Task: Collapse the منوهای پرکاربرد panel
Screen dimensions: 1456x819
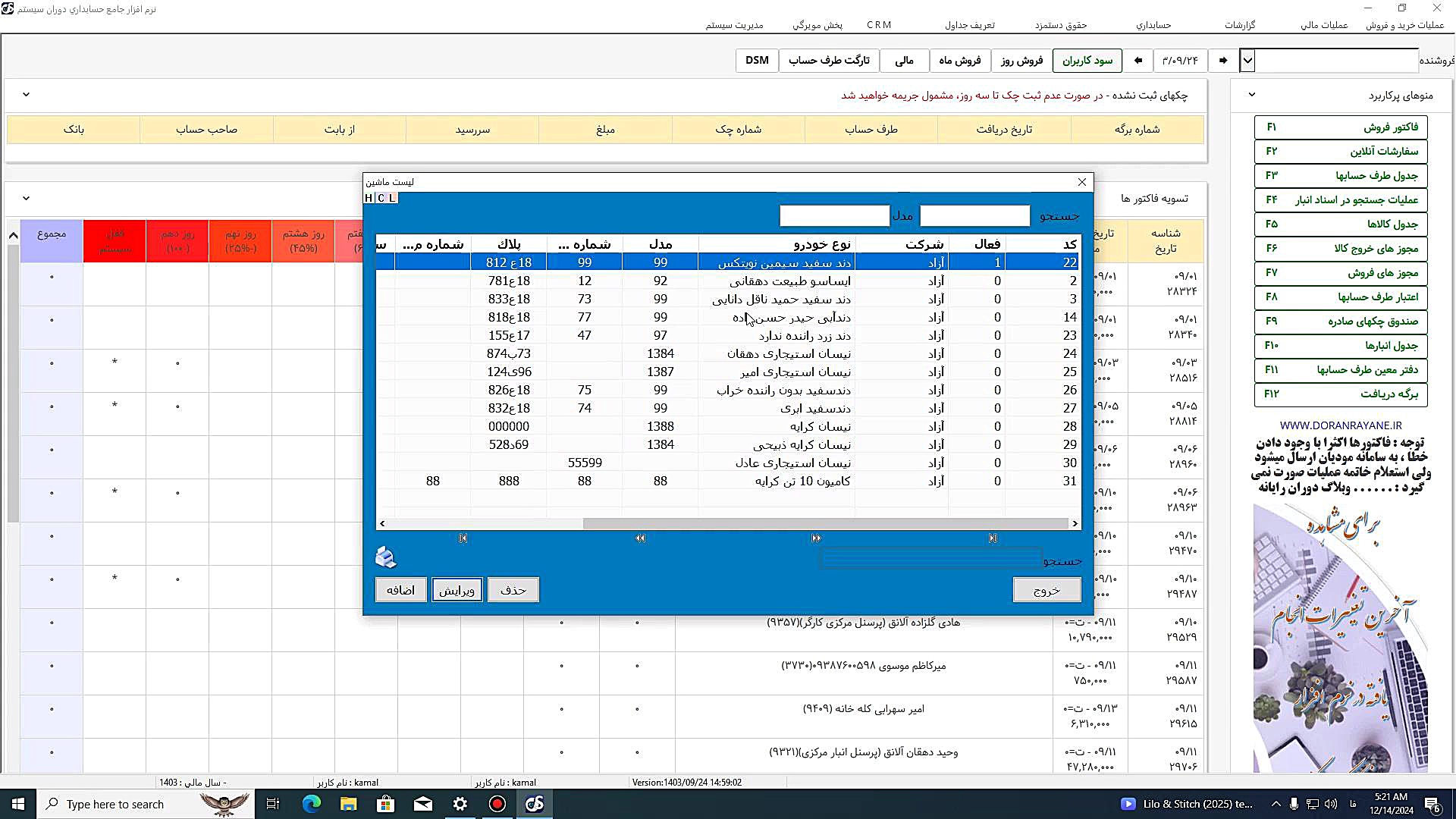Action: coord(1252,95)
